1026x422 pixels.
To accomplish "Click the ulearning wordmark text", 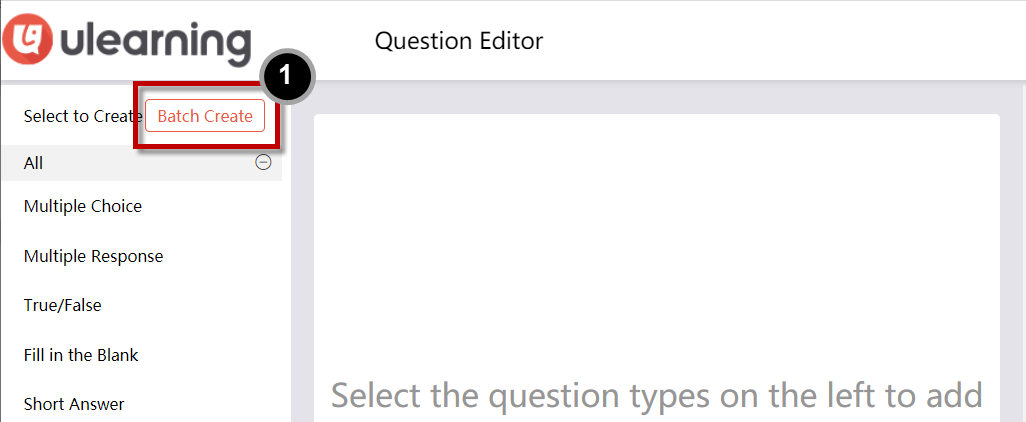I will (154, 43).
